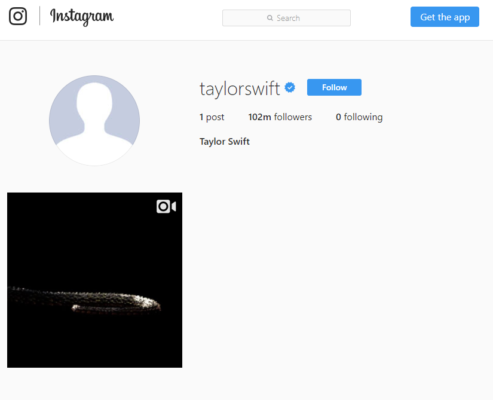Focus the Search input field
Image resolution: width=493 pixels, height=400 pixels.
[x=286, y=18]
